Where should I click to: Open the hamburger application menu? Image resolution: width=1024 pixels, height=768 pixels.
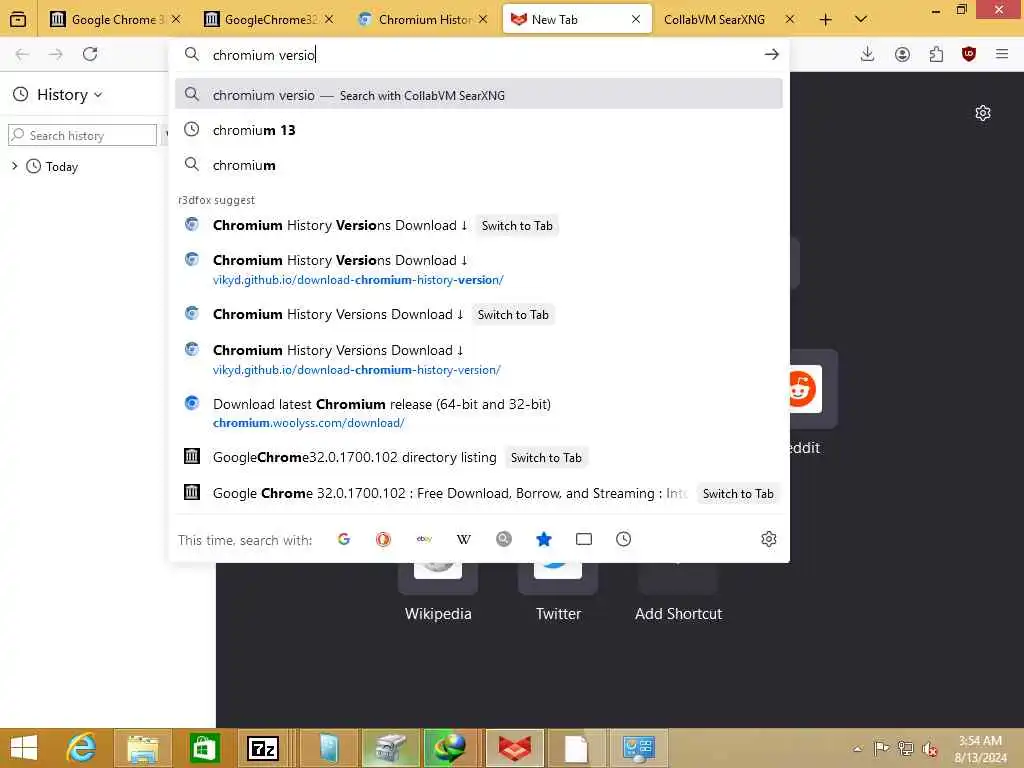(x=1002, y=54)
